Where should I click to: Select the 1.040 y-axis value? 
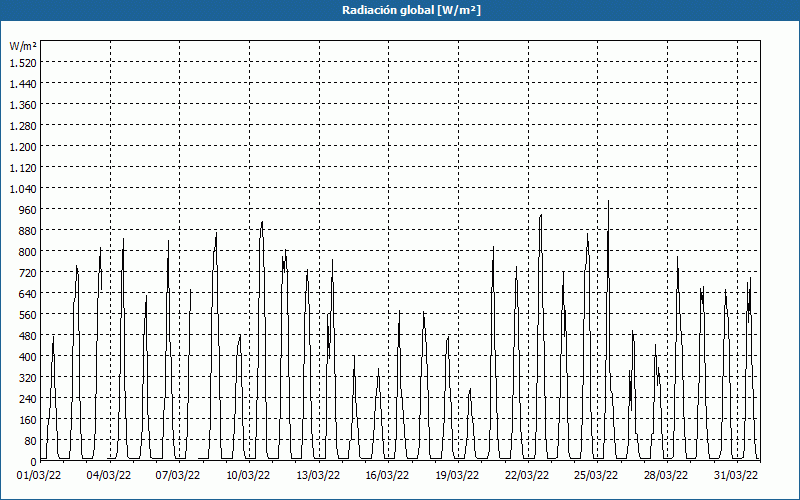(23, 189)
